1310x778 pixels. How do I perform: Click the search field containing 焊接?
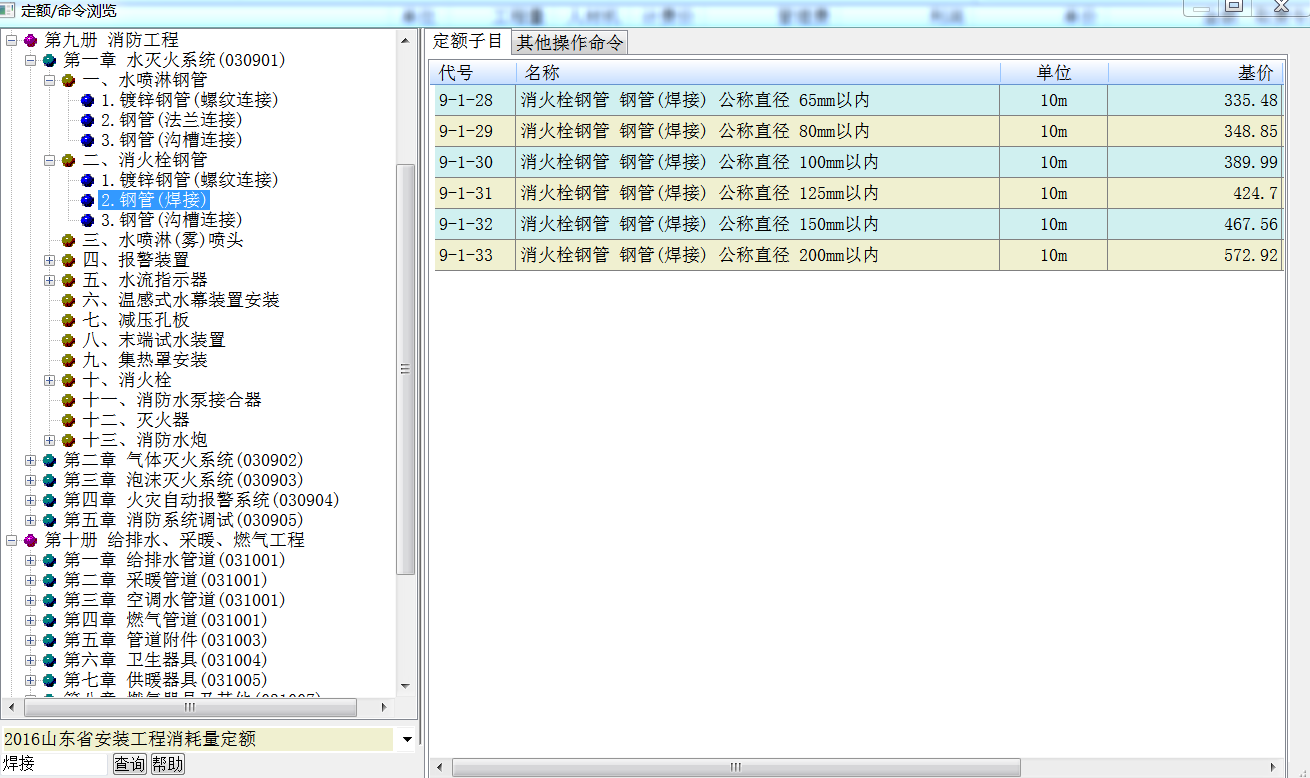click(x=54, y=765)
